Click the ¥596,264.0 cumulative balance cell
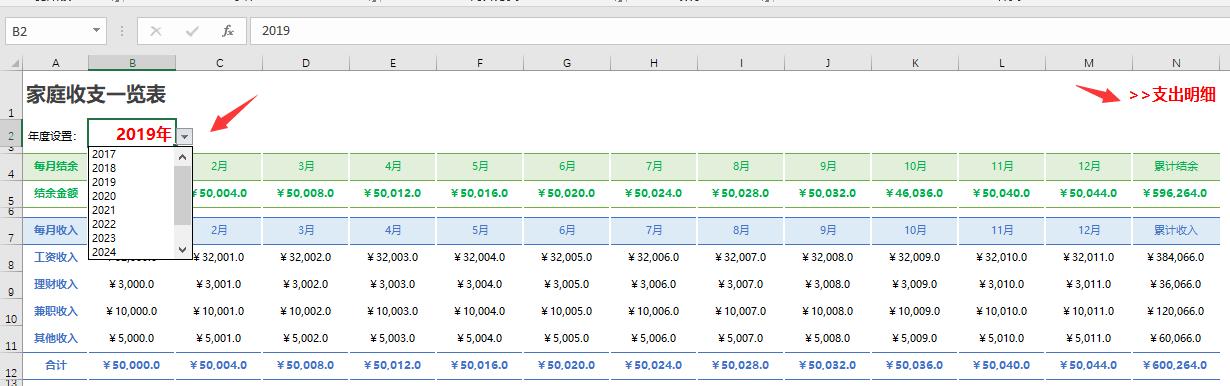Image resolution: width=1230 pixels, height=386 pixels. [1176, 194]
